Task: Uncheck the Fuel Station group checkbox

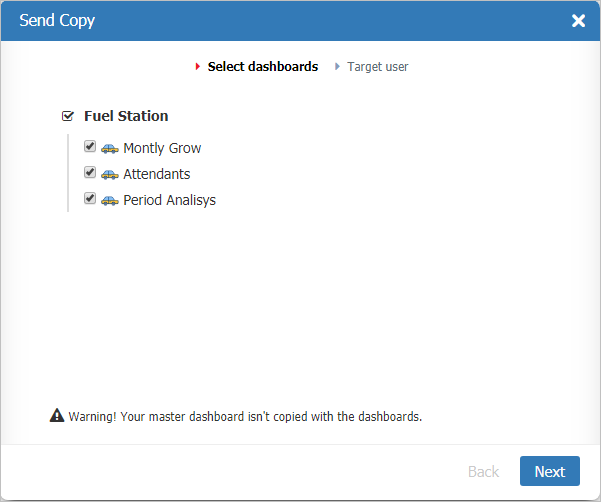Action: click(x=68, y=116)
